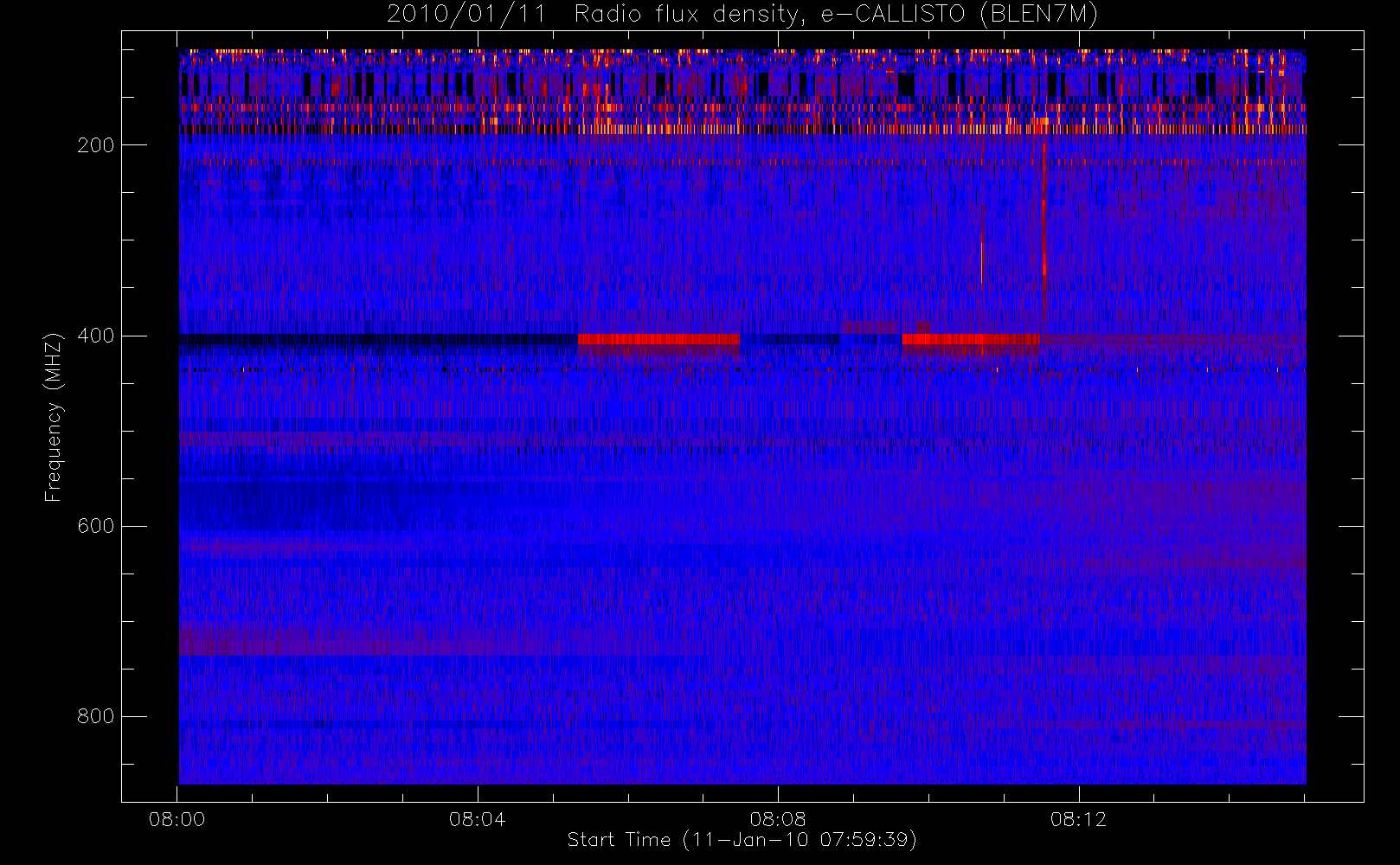This screenshot has width=1400, height=865.
Task: Click the 08:12 time tick label
Action: click(x=1078, y=819)
